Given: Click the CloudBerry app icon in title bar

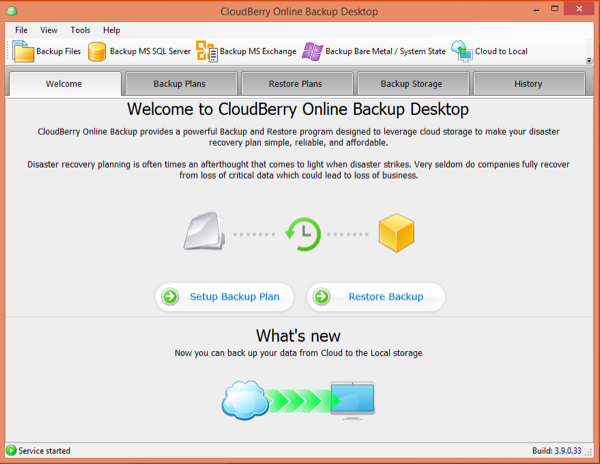Looking at the screenshot, I should (12, 11).
